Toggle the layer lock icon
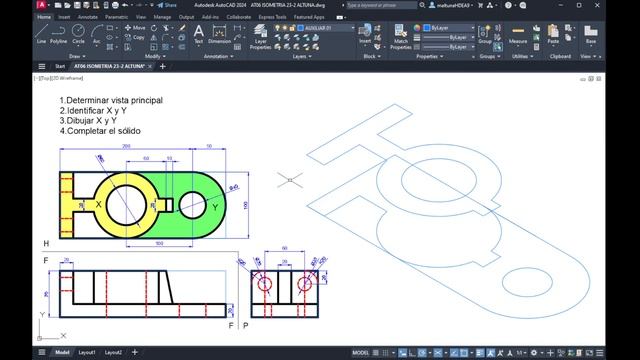The width and height of the screenshot is (640, 360). [292, 28]
